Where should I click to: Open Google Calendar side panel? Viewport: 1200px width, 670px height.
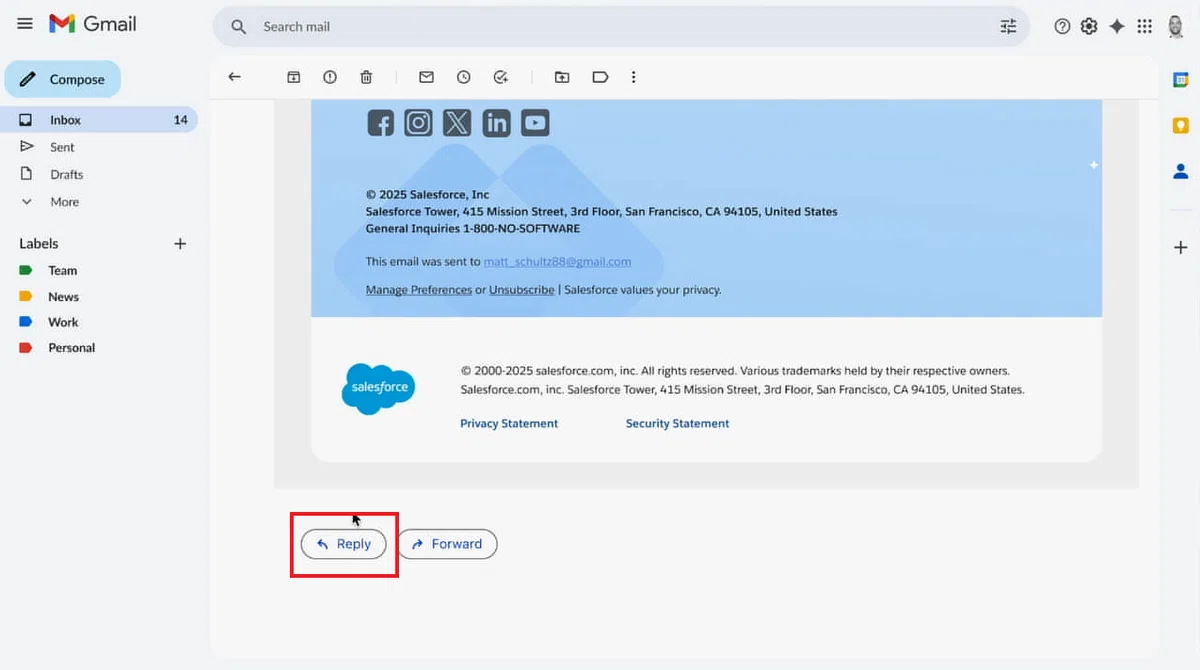point(1181,80)
